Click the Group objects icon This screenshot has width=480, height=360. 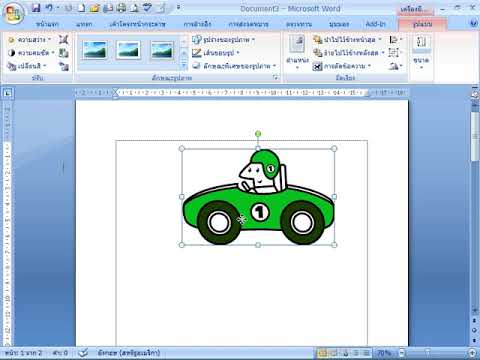[395, 53]
